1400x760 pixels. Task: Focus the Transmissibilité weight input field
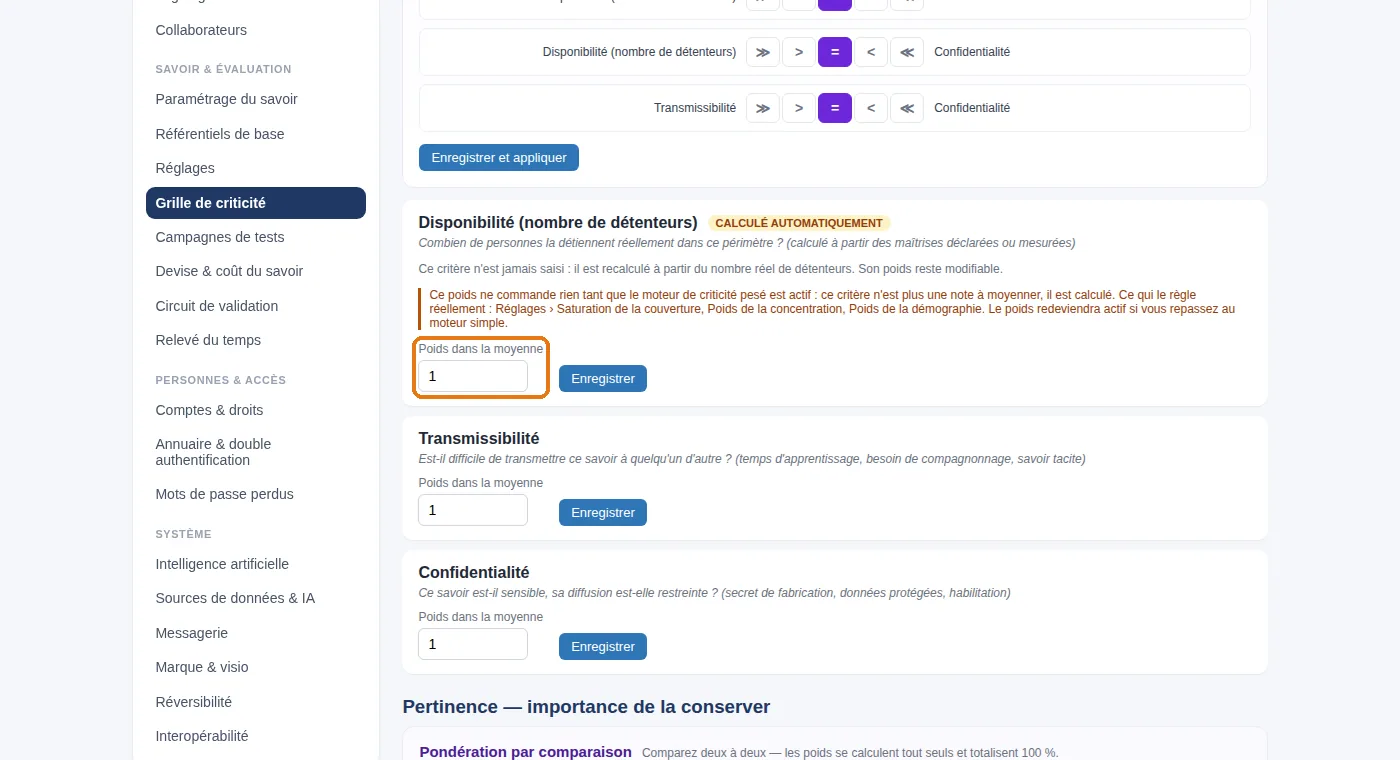473,510
